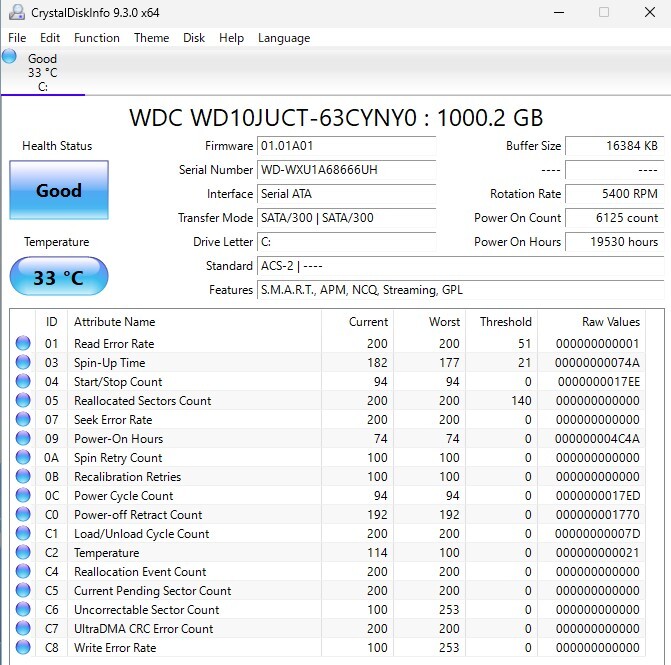
Task: Select the C: drive status circle icon
Action: coord(9,56)
